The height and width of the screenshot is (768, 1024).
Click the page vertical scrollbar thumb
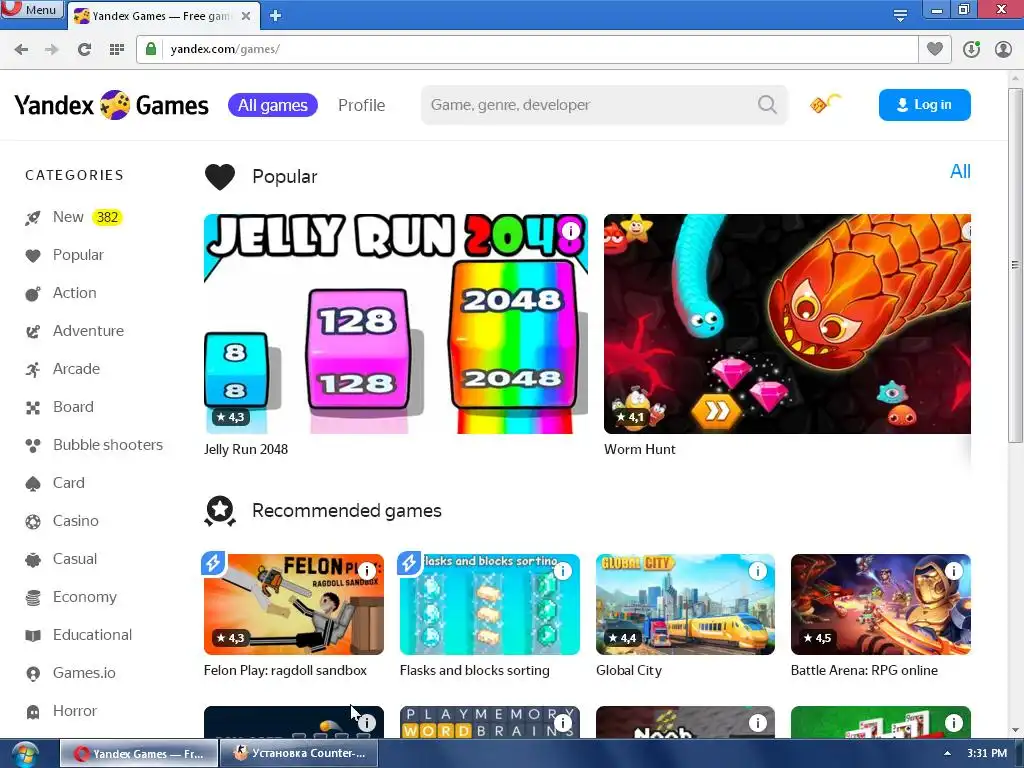[1015, 264]
